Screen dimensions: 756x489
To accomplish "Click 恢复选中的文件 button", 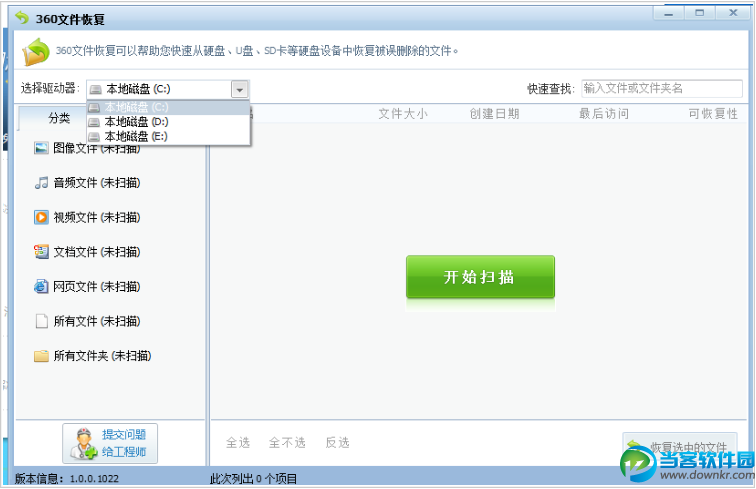I will pyautogui.click(x=680, y=447).
